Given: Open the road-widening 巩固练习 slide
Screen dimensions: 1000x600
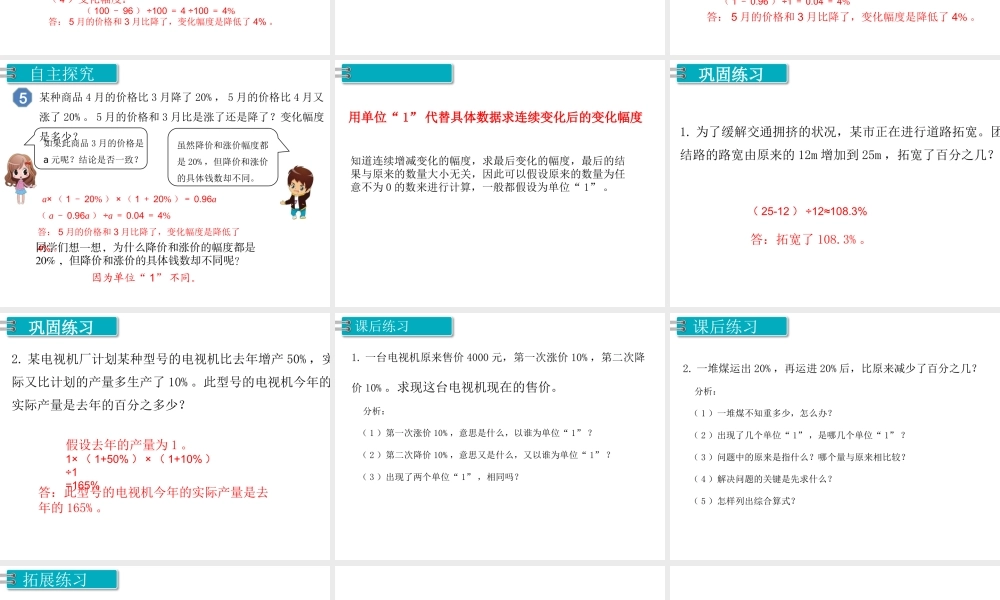Looking at the screenshot, I should pos(834,183).
